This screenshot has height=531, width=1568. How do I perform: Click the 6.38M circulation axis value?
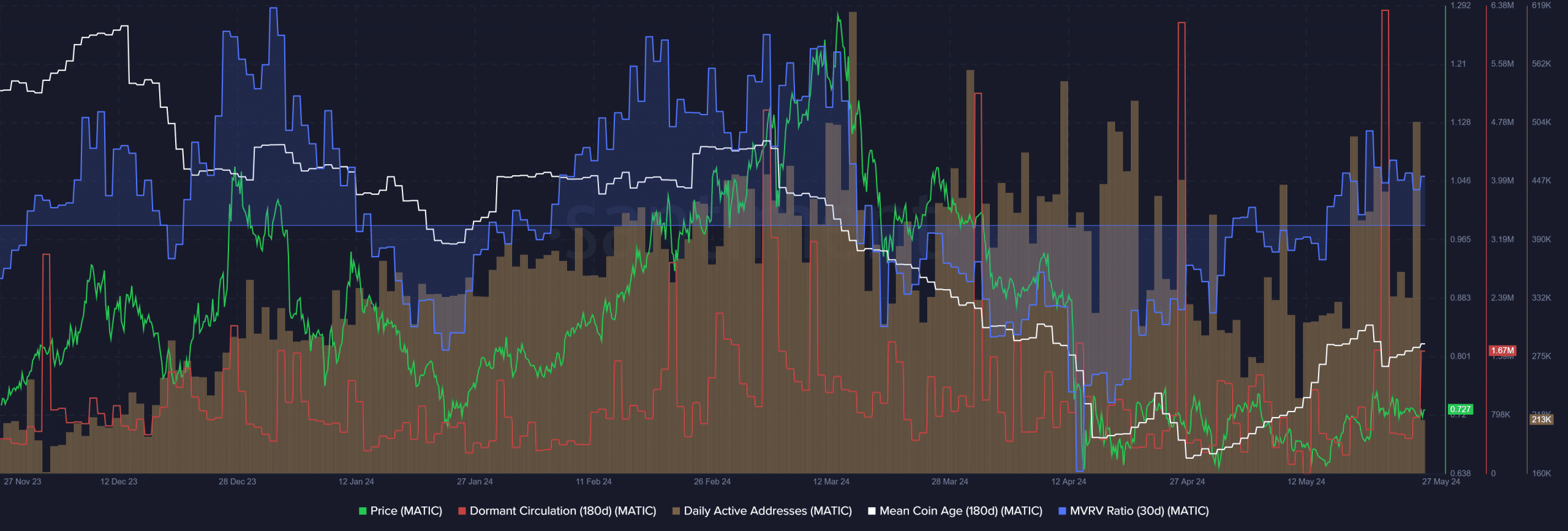pos(1502,6)
